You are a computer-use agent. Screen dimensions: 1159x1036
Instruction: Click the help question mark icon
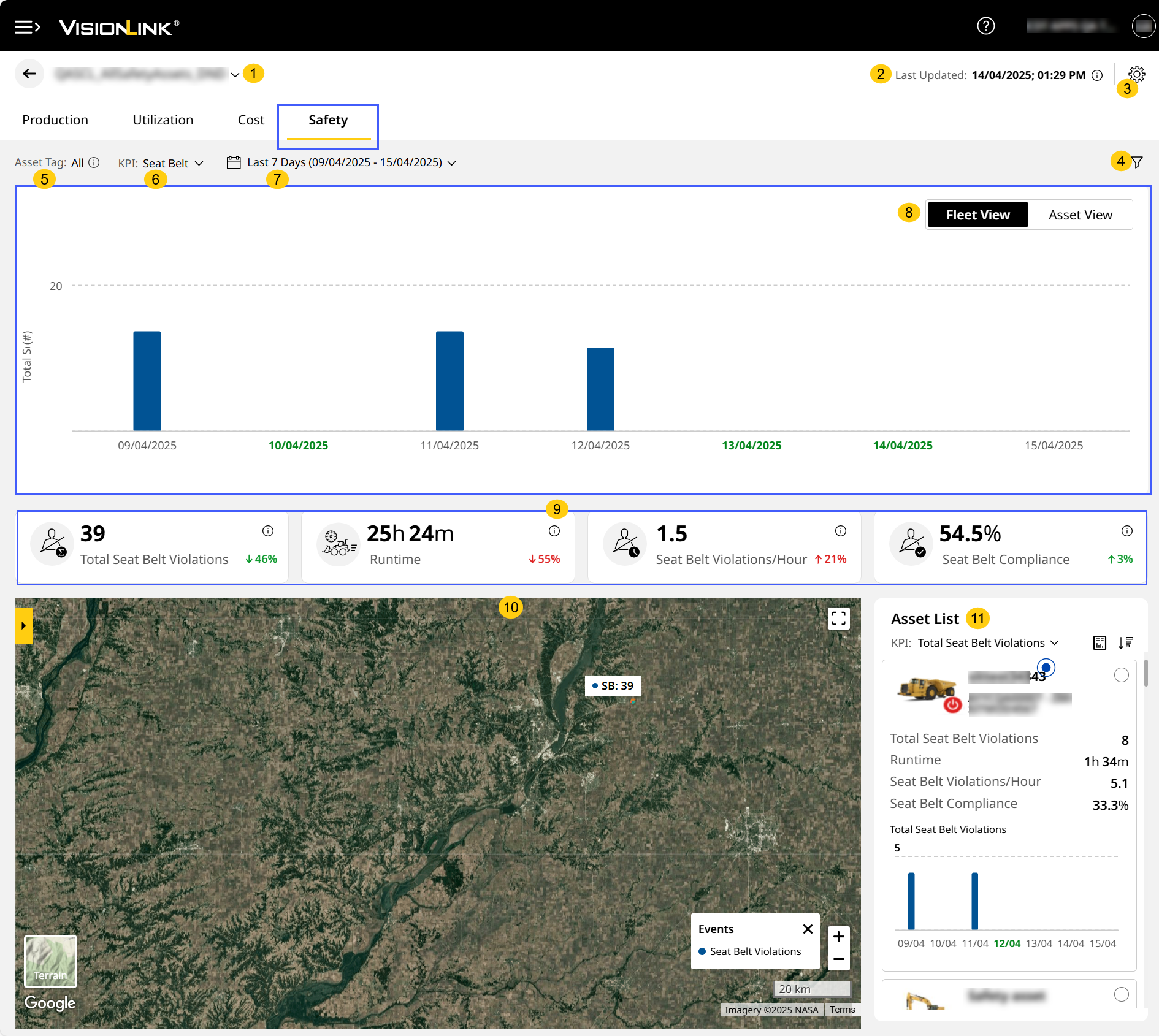985,26
